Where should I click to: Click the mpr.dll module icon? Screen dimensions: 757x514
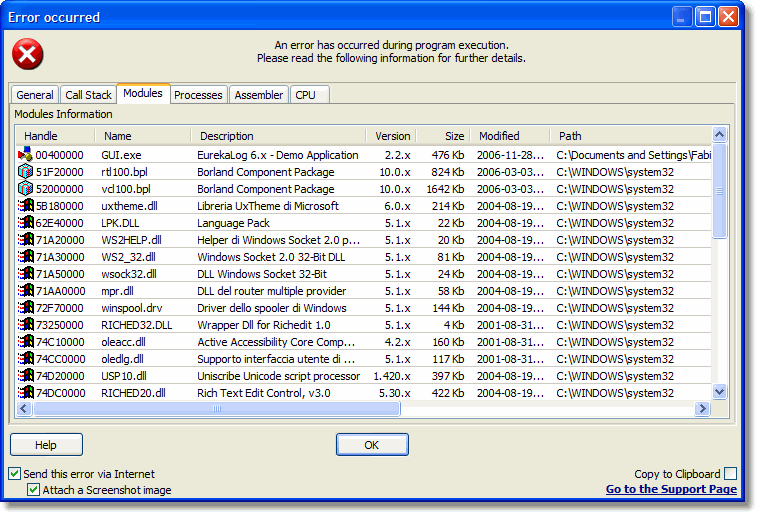(x=26, y=291)
